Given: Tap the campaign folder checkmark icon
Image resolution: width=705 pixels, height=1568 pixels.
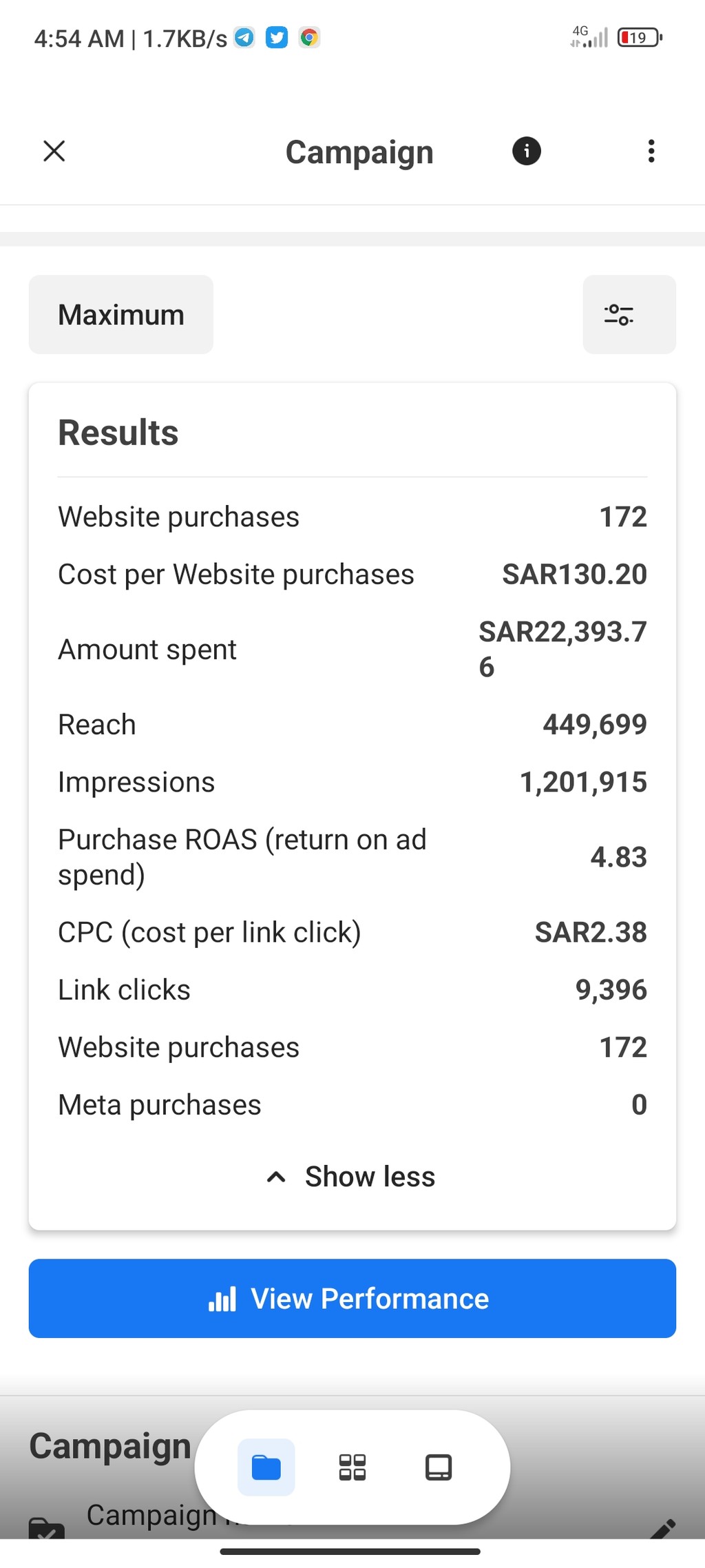Looking at the screenshot, I should (x=47, y=1529).
